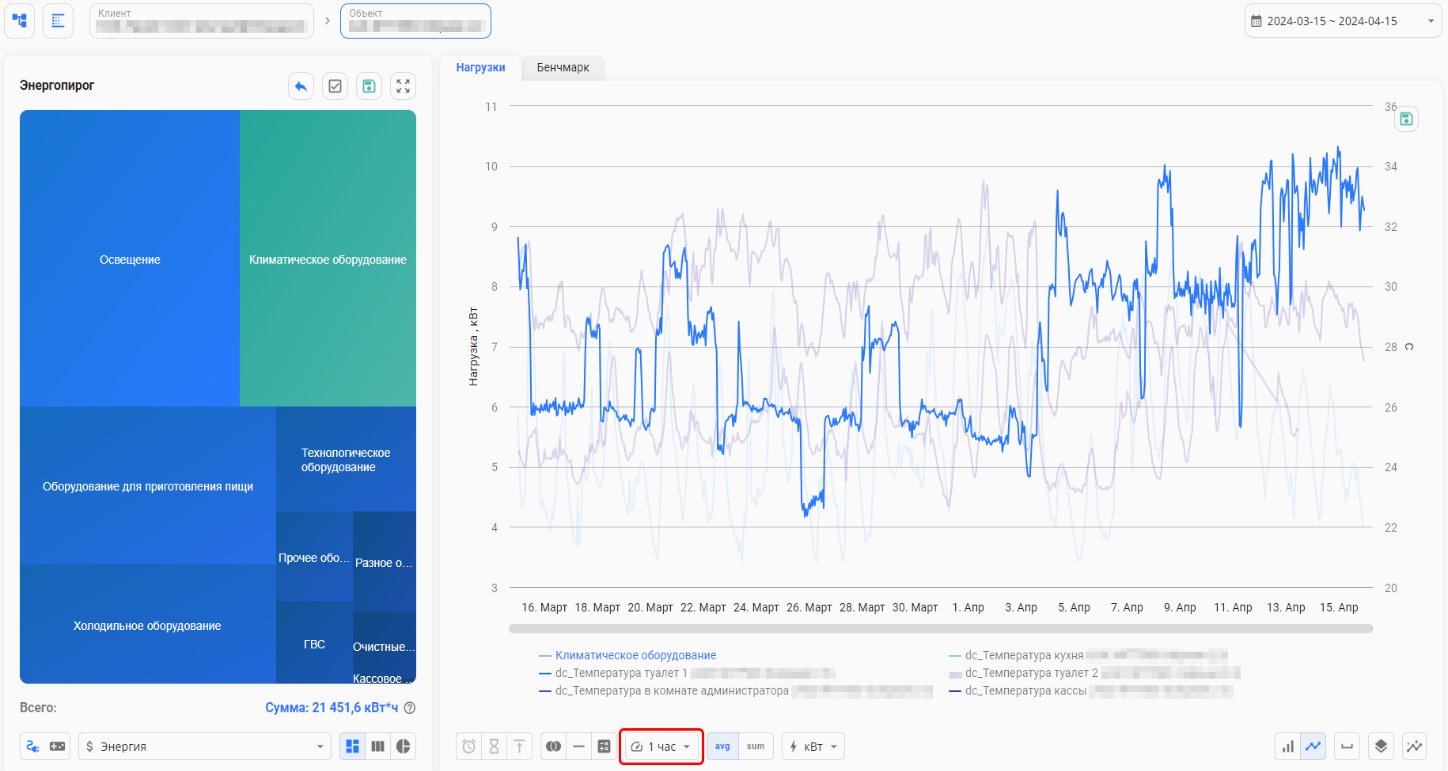
Task: Click the sparkle trend analysis icon
Action: click(x=1415, y=746)
